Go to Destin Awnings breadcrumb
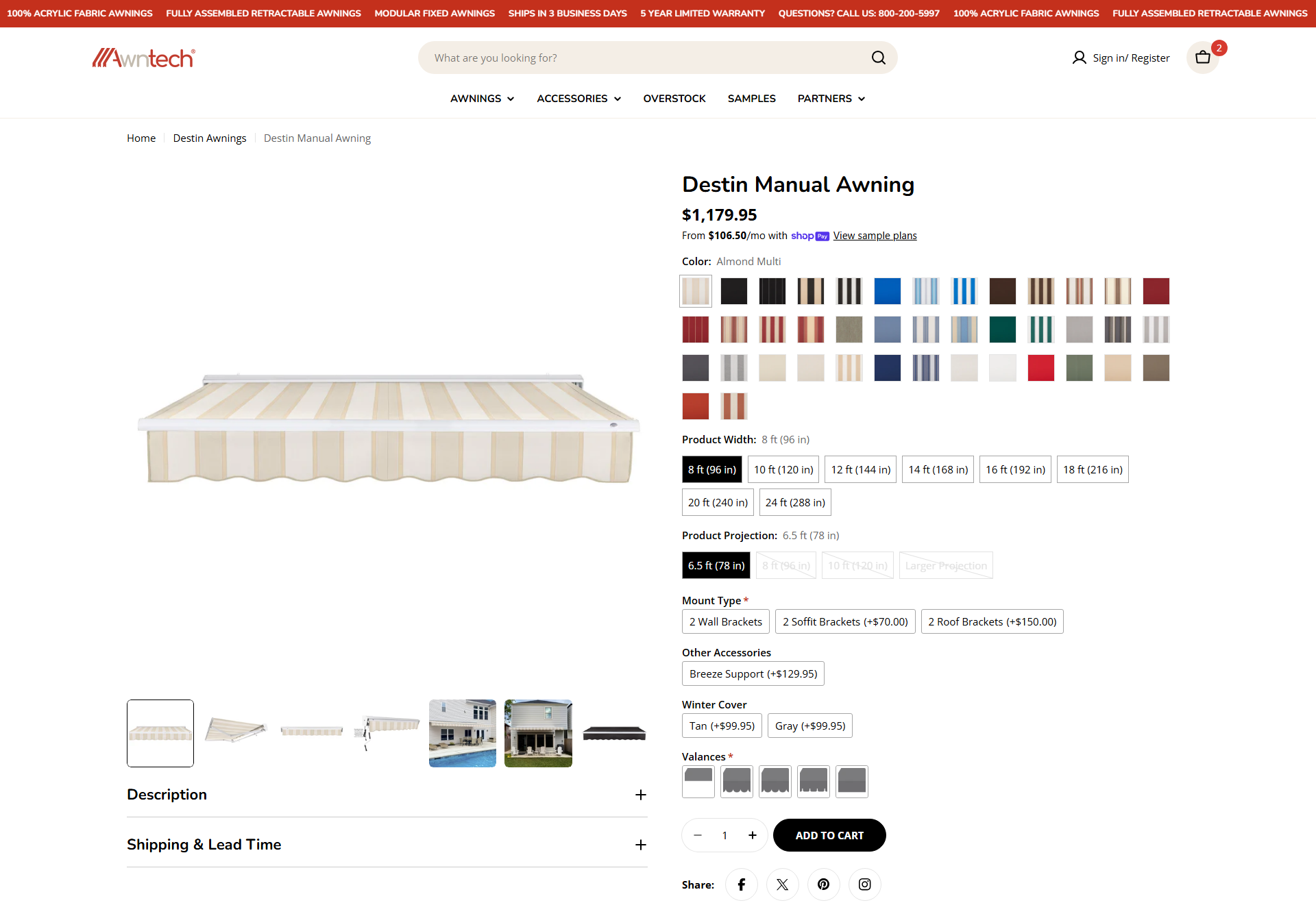The width and height of the screenshot is (1316, 916). 210,138
